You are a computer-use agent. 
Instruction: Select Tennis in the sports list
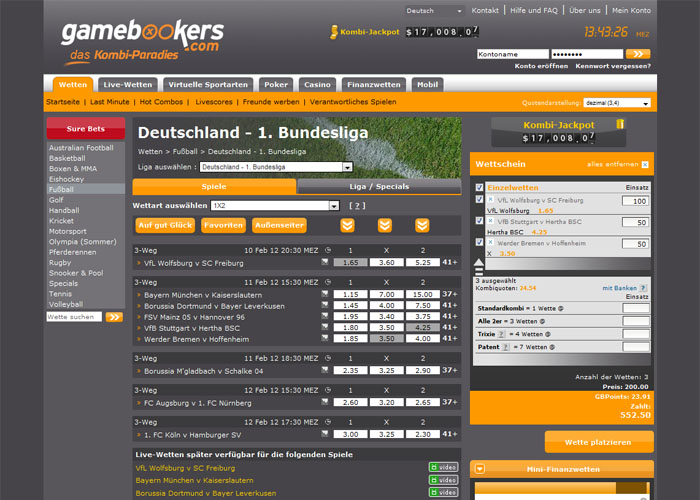(x=60, y=294)
